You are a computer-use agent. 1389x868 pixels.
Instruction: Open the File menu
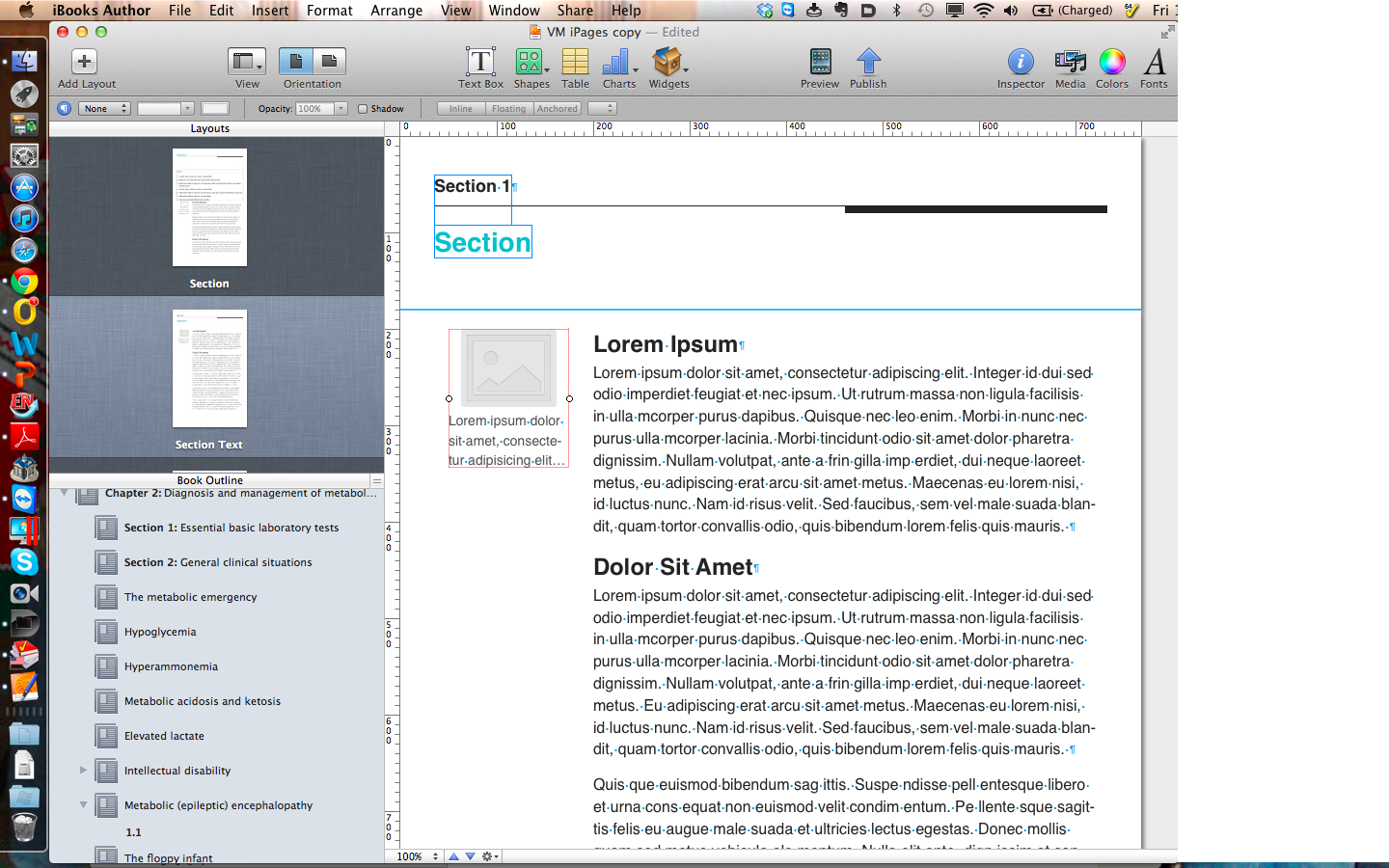[x=179, y=11]
